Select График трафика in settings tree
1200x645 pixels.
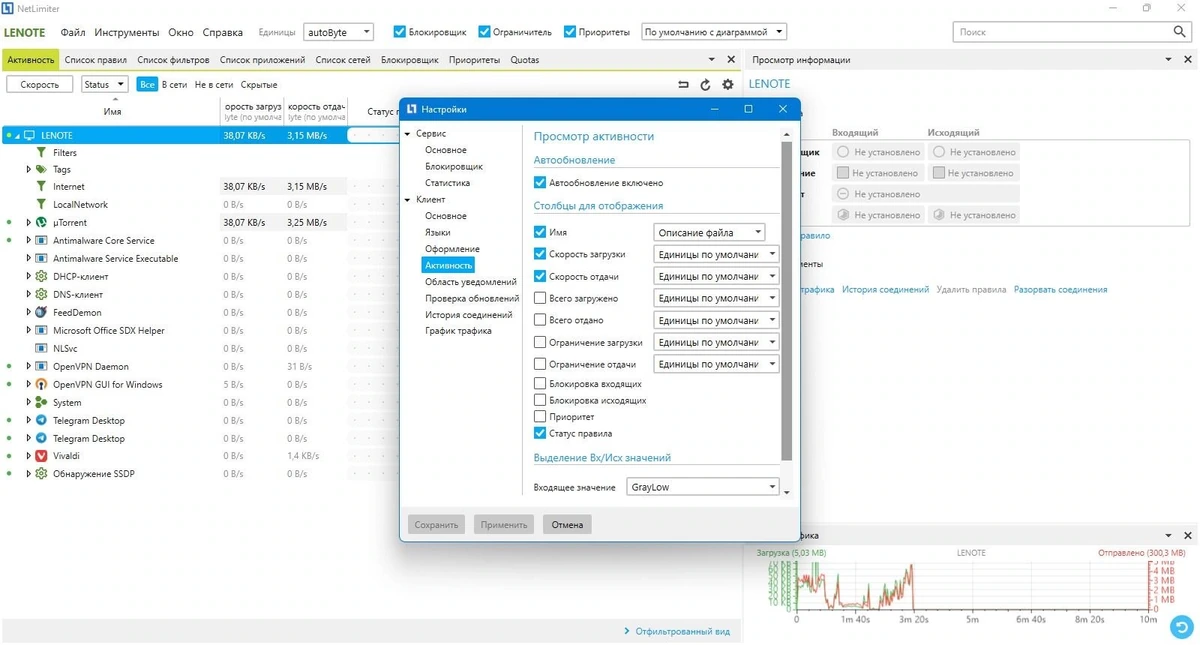click(458, 331)
